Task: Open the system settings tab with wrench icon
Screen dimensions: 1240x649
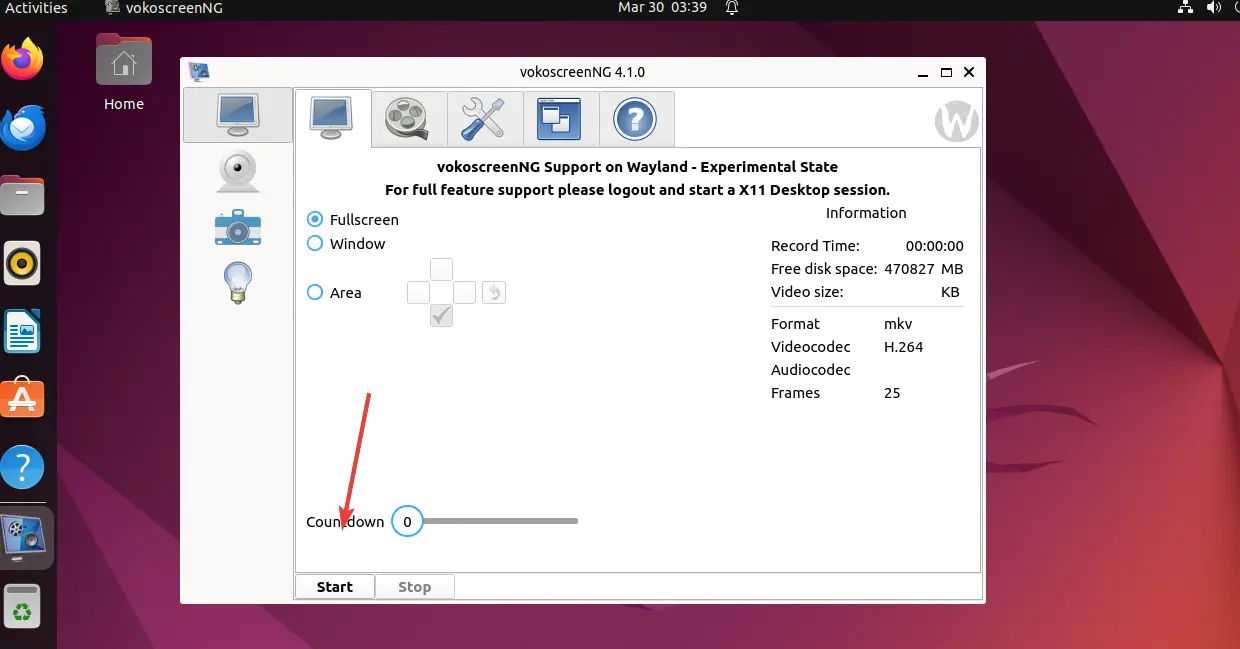Action: coord(484,118)
